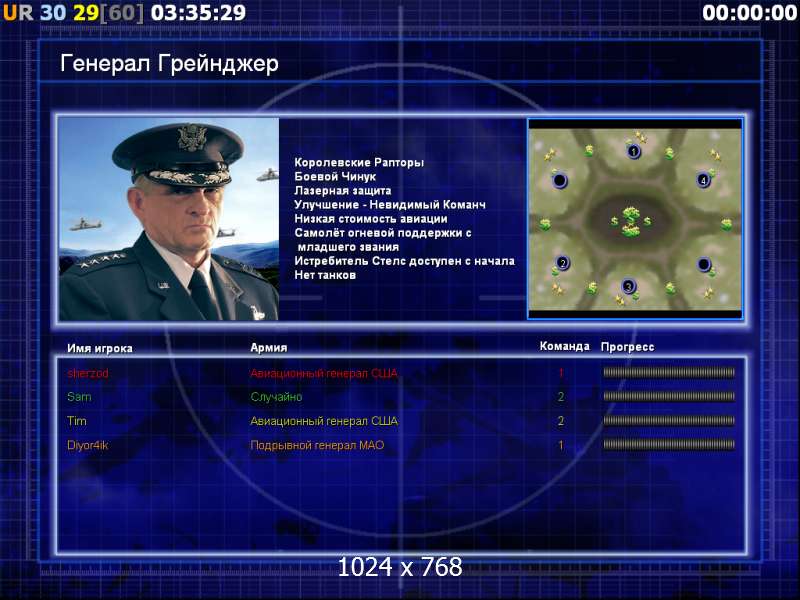Click sherzod's army 'Авиационный генерал США'
800x600 pixels.
tap(324, 373)
